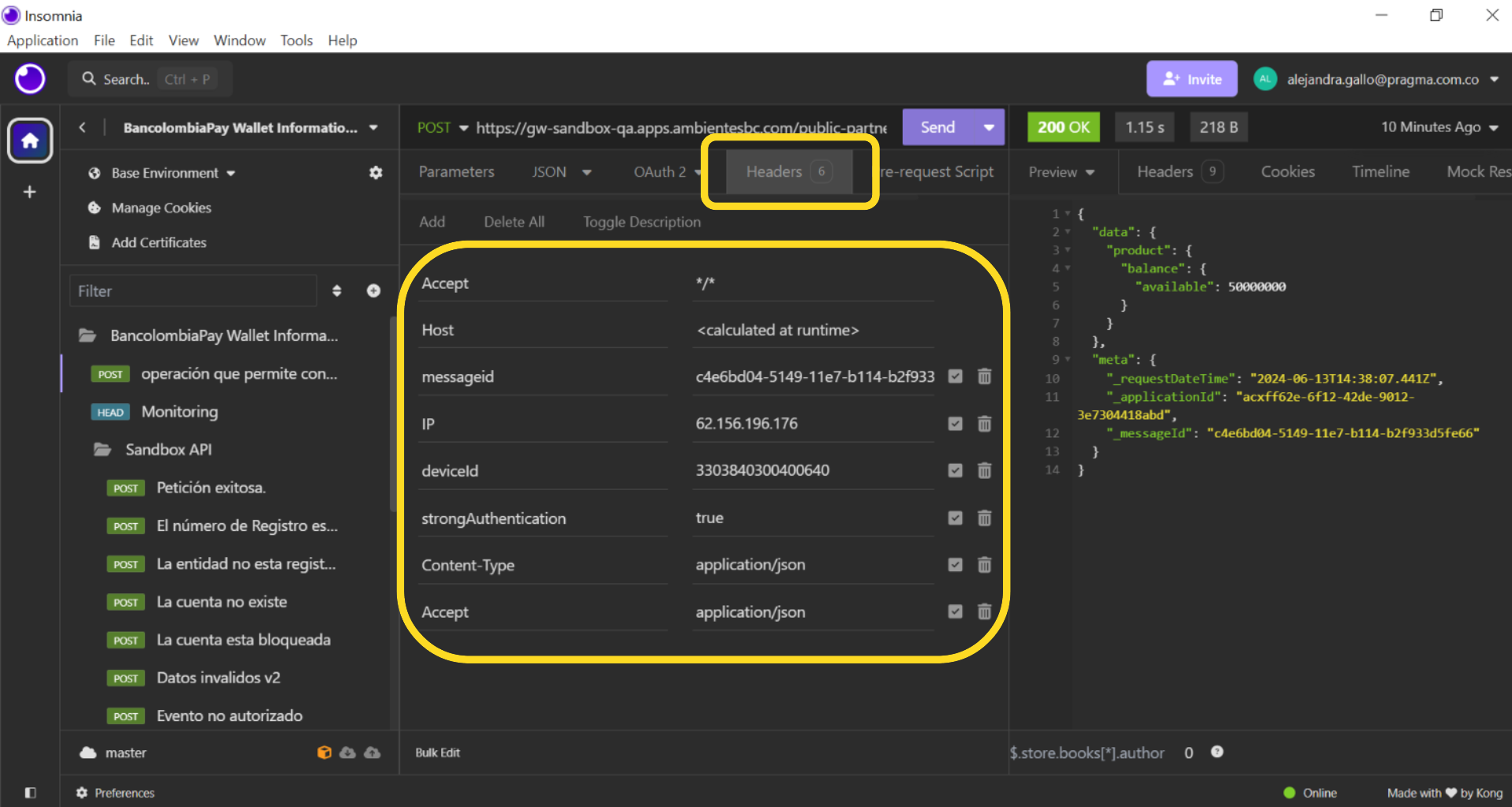Open the response Cookies tab

(1288, 172)
